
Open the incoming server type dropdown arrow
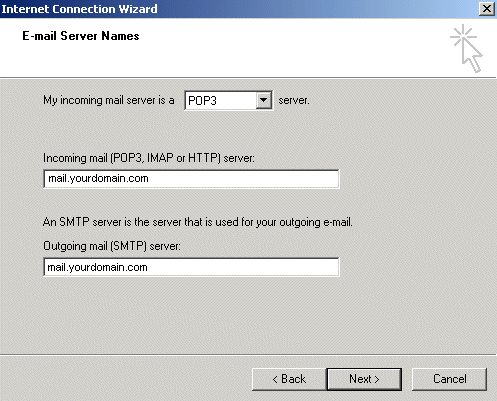(263, 100)
